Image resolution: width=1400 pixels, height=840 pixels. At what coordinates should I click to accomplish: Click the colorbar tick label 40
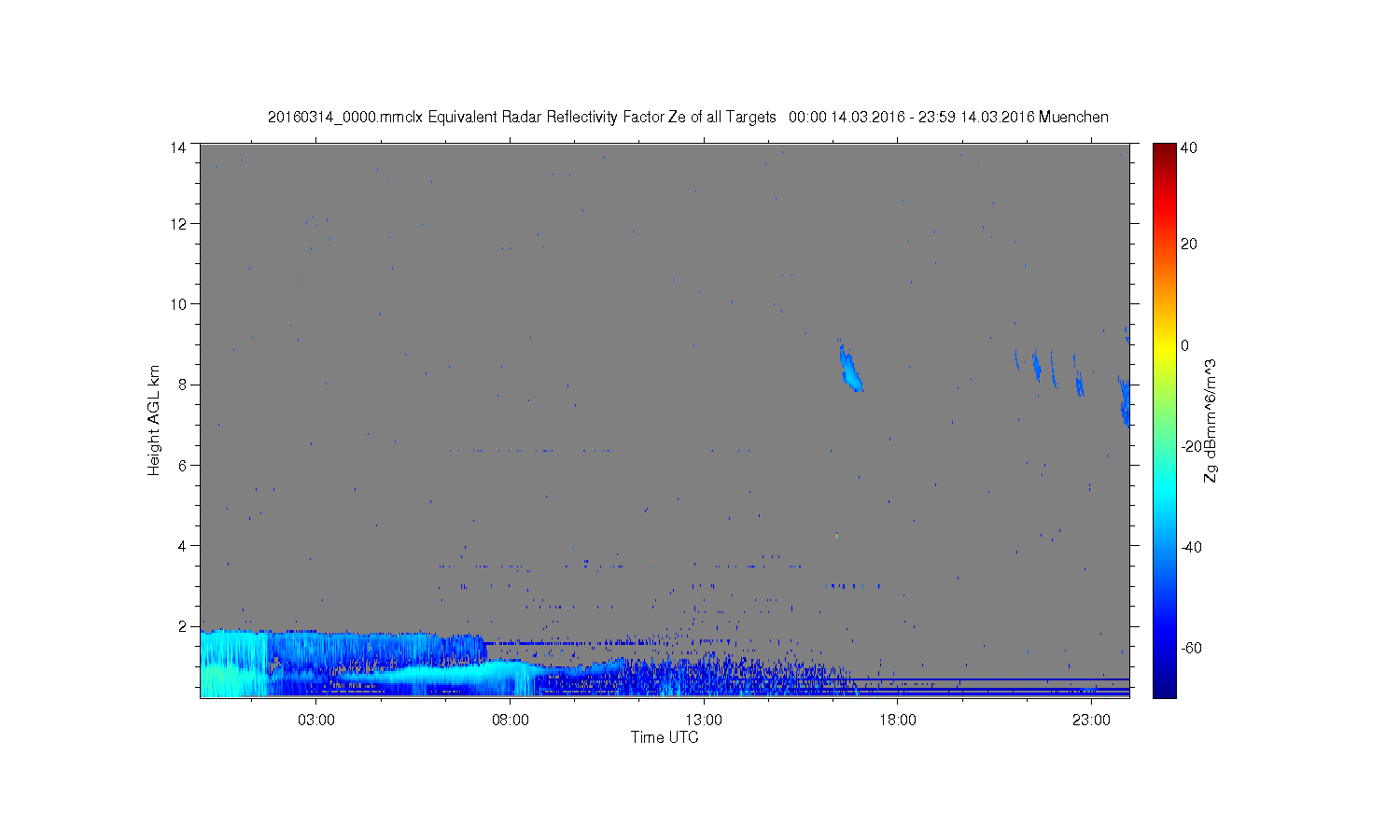1189,147
